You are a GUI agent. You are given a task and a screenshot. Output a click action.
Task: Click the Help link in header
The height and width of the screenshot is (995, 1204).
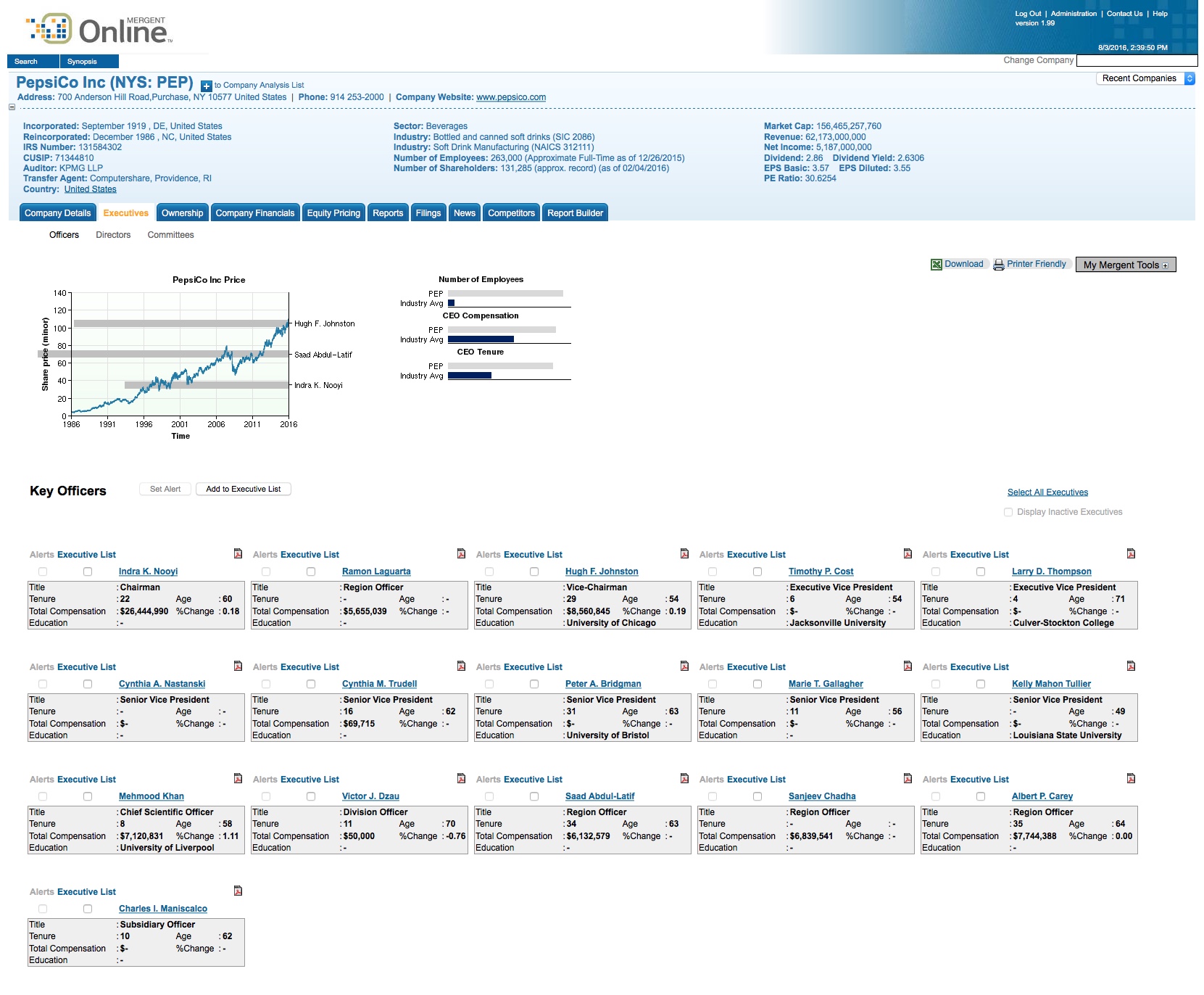coord(1160,14)
